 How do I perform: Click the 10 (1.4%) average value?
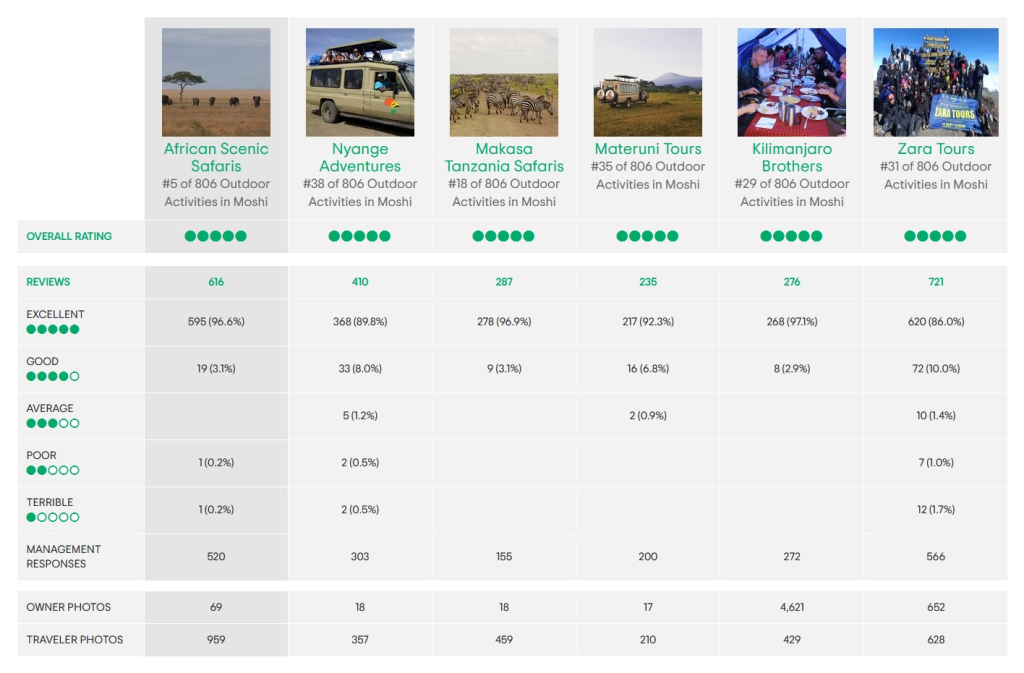[936, 416]
